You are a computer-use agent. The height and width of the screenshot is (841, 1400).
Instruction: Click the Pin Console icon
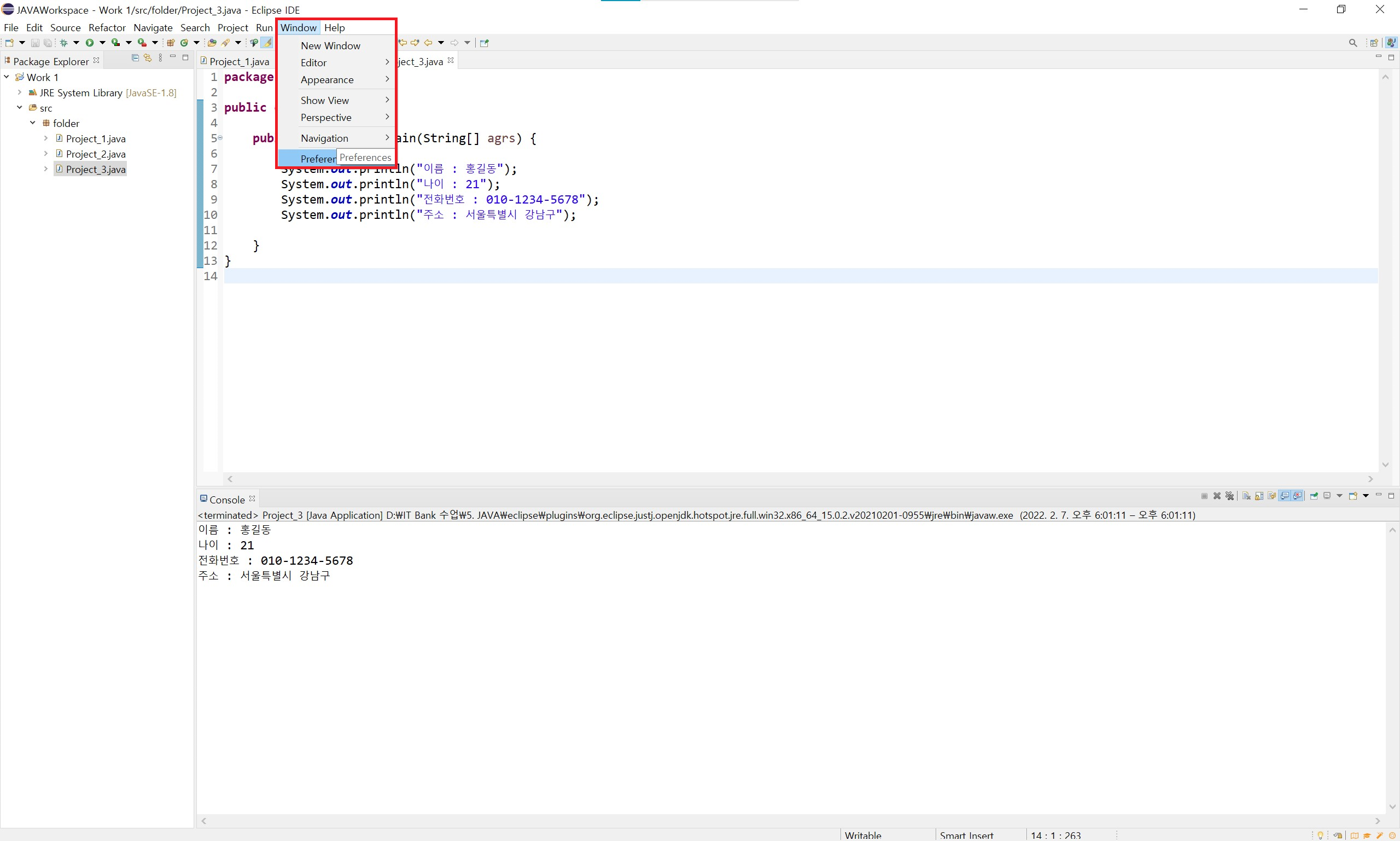pos(1314,496)
